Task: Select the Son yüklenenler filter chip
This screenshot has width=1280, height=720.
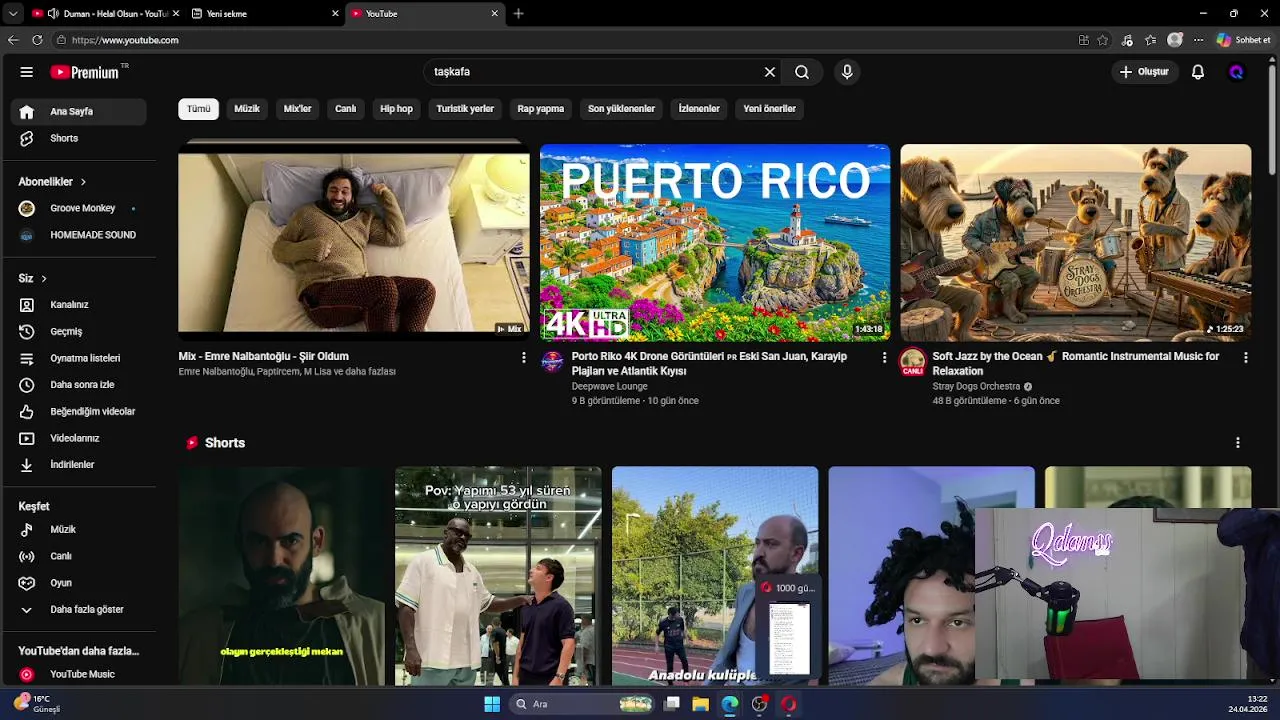Action: pyautogui.click(x=621, y=109)
